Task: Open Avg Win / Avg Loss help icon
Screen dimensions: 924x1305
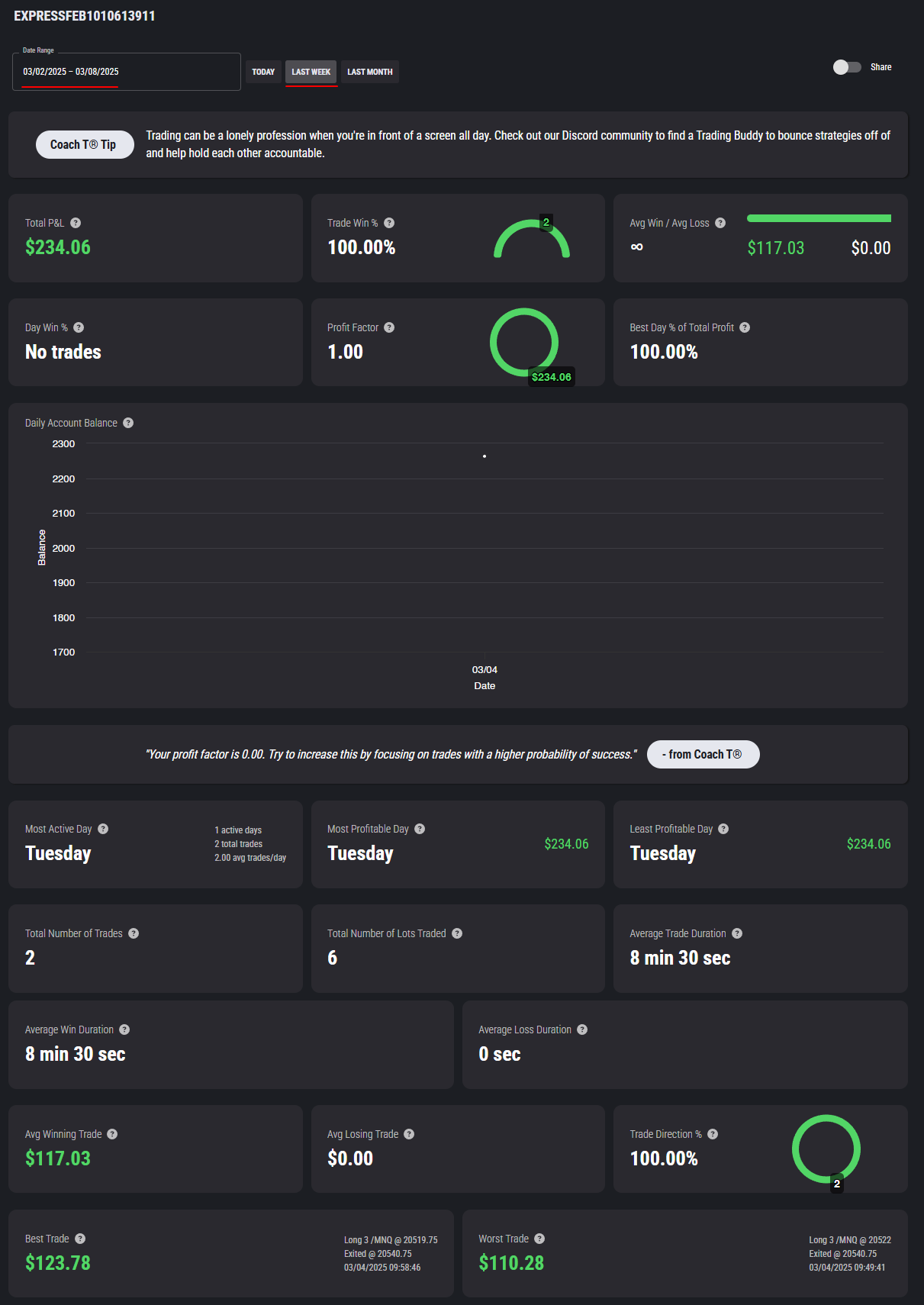Action: click(x=720, y=223)
